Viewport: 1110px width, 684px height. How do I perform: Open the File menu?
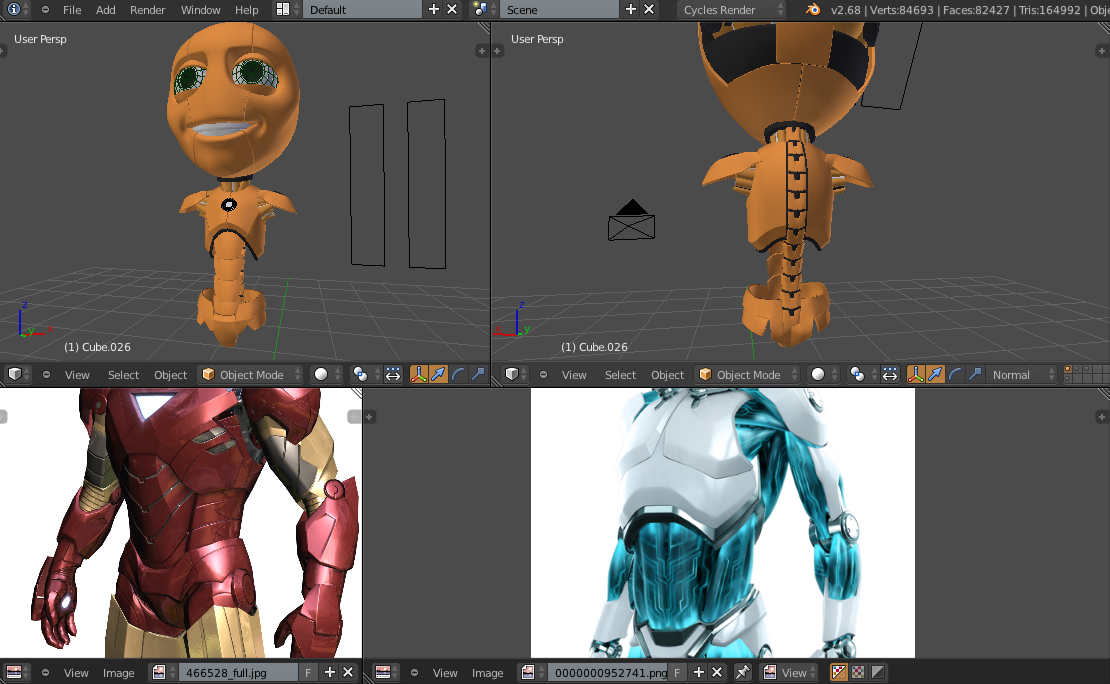[x=71, y=10]
